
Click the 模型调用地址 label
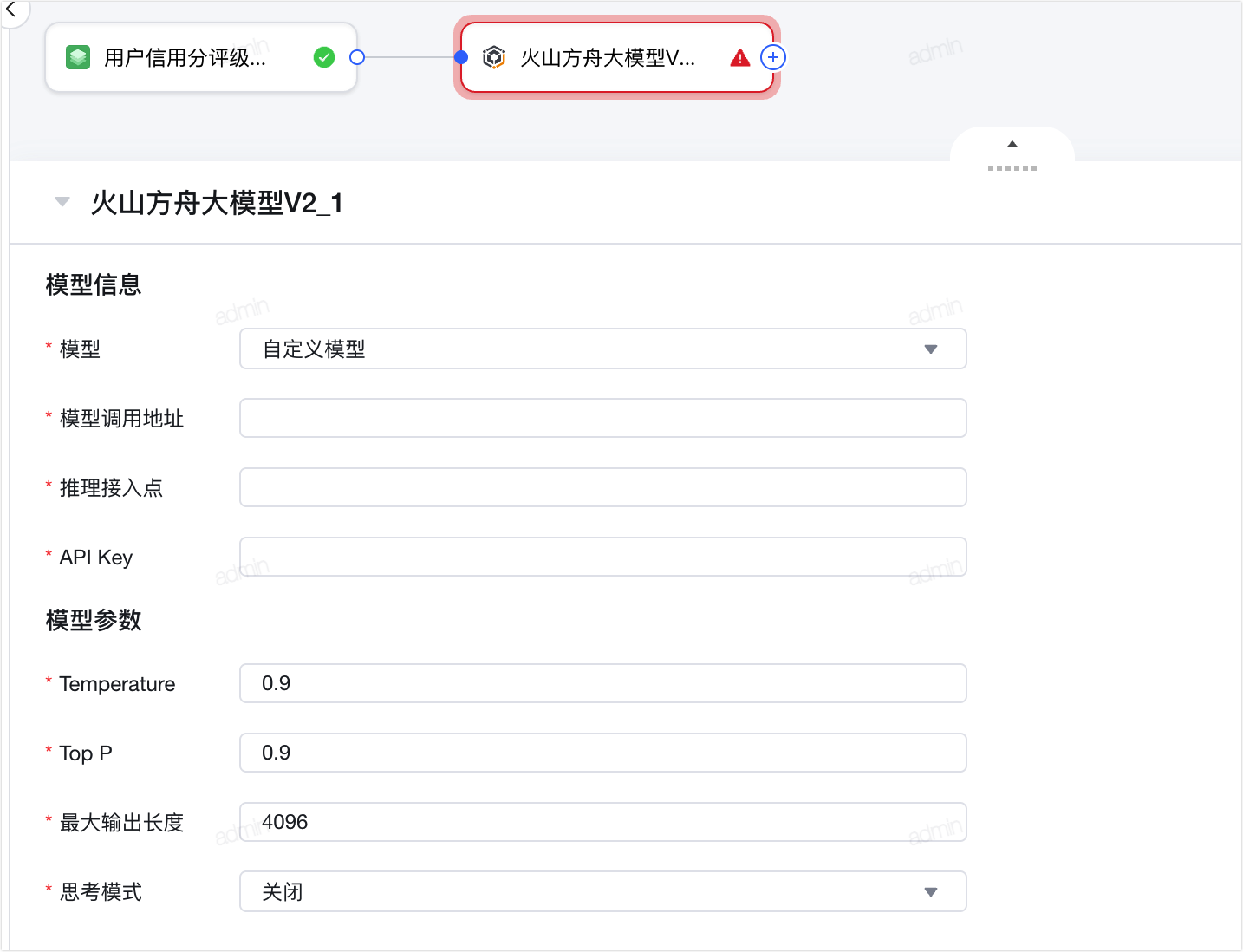click(121, 419)
